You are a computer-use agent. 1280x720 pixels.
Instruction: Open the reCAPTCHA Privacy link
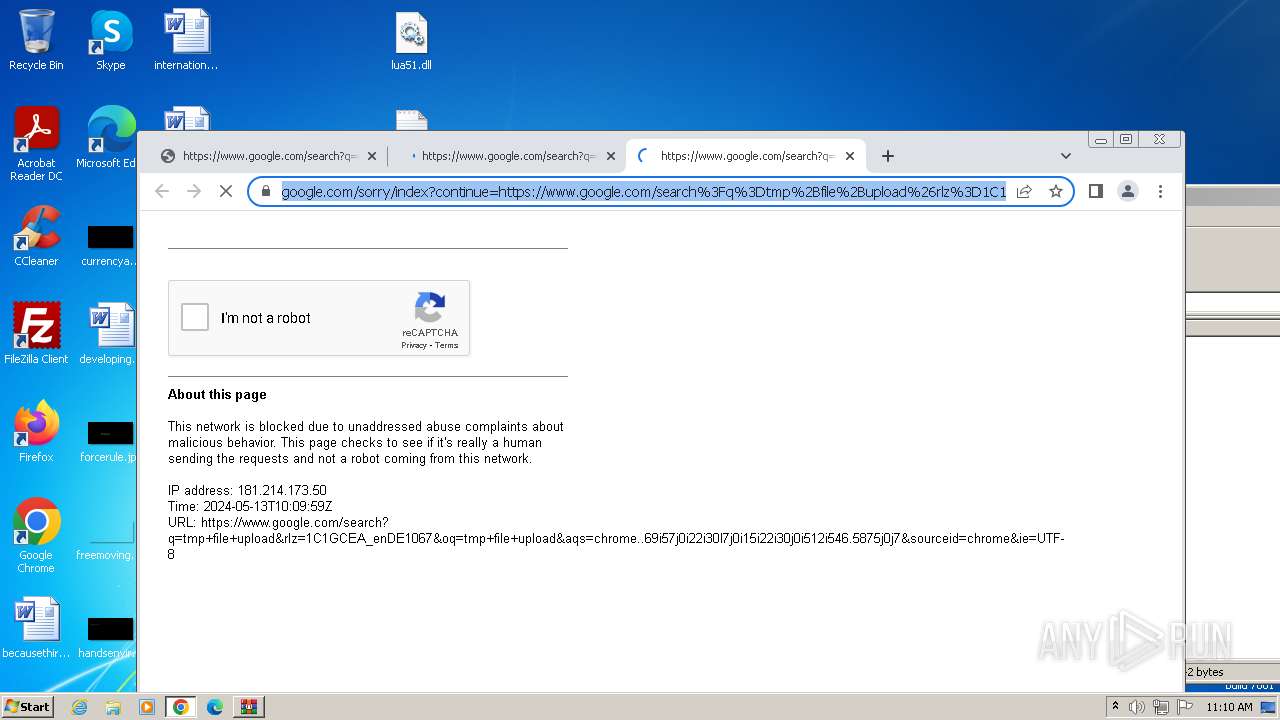(x=414, y=346)
